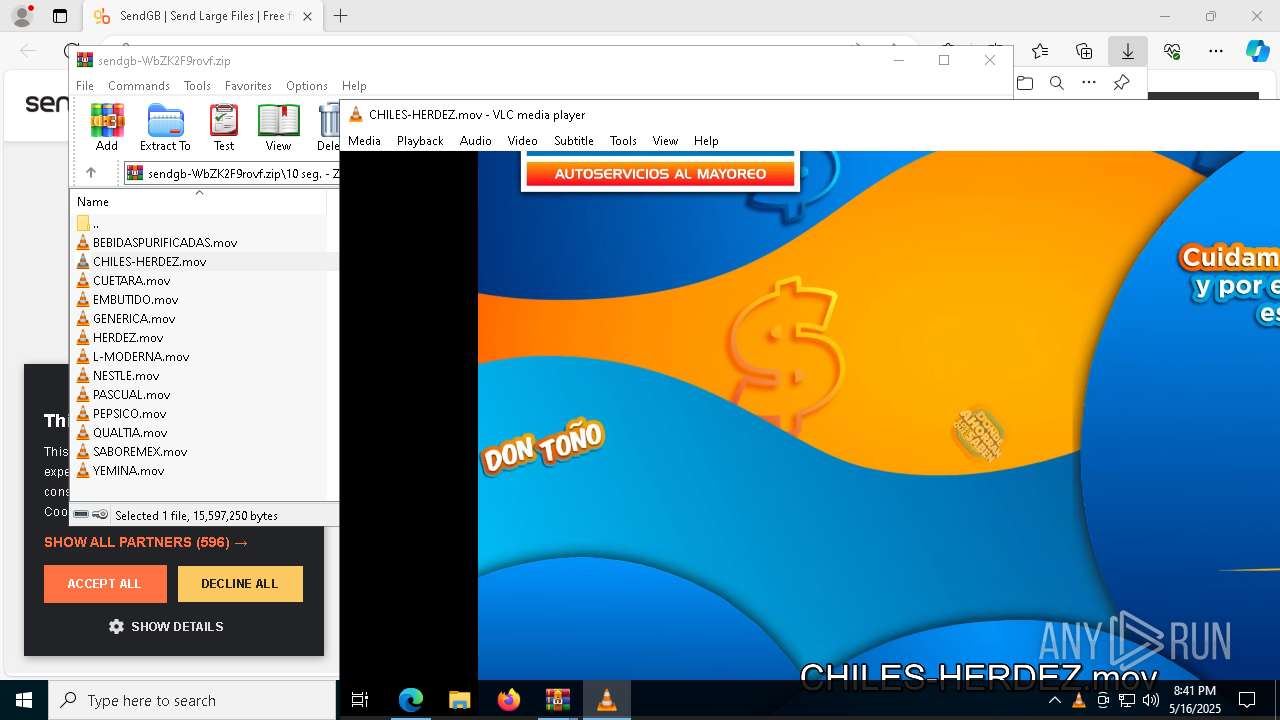Open VLC Playback menu
Viewport: 1280px width, 720px height.
coord(420,141)
